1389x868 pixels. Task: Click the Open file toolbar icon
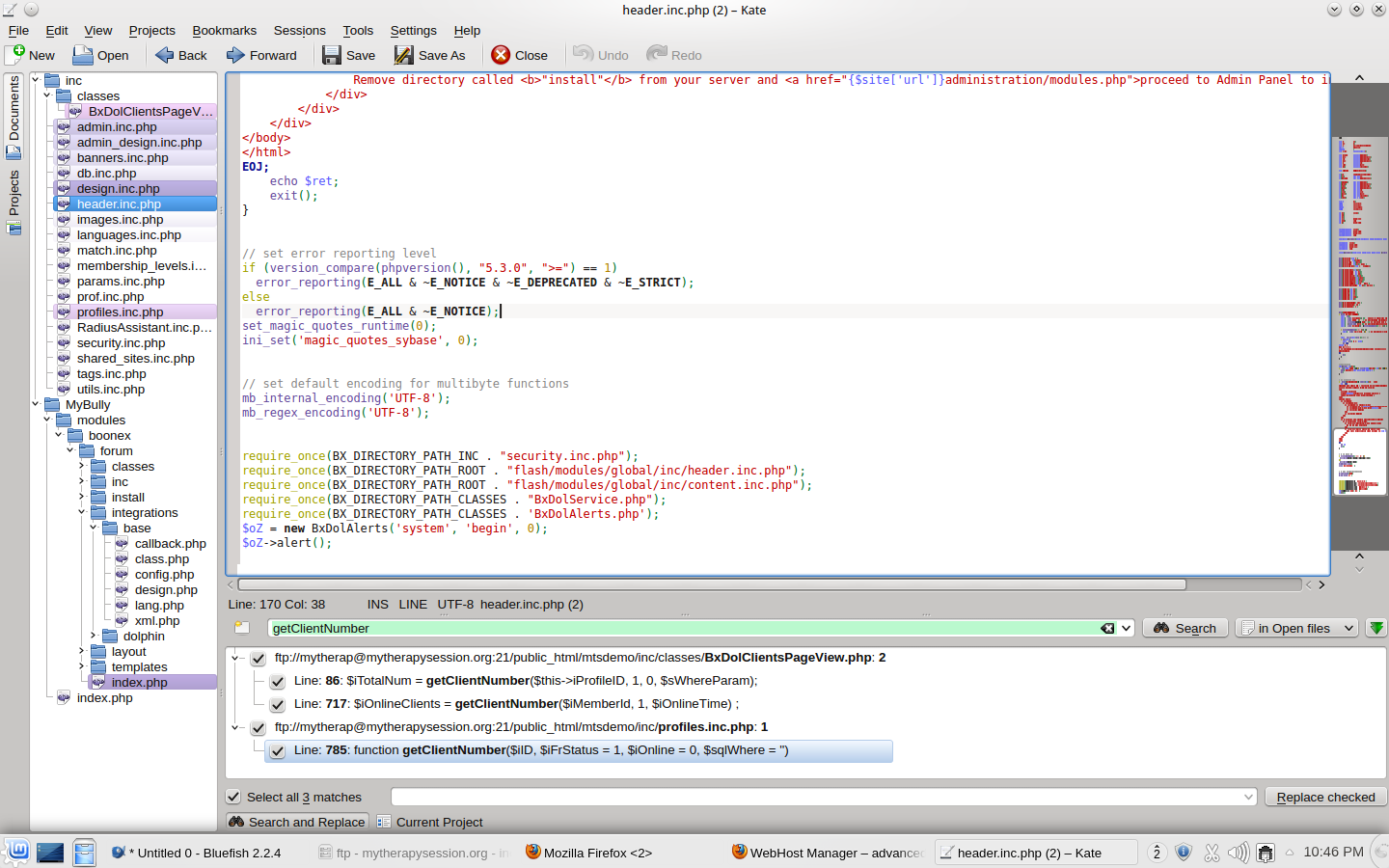click(x=84, y=55)
